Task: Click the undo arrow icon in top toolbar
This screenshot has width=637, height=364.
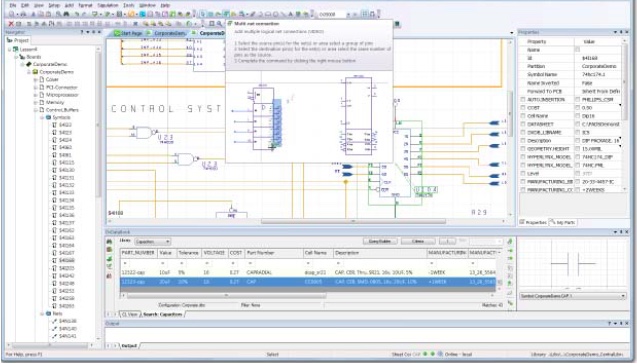Action: [77, 14]
